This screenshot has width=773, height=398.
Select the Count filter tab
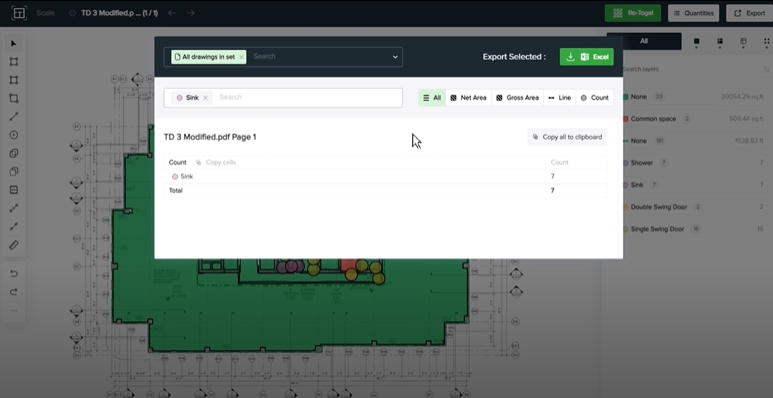tap(595, 98)
